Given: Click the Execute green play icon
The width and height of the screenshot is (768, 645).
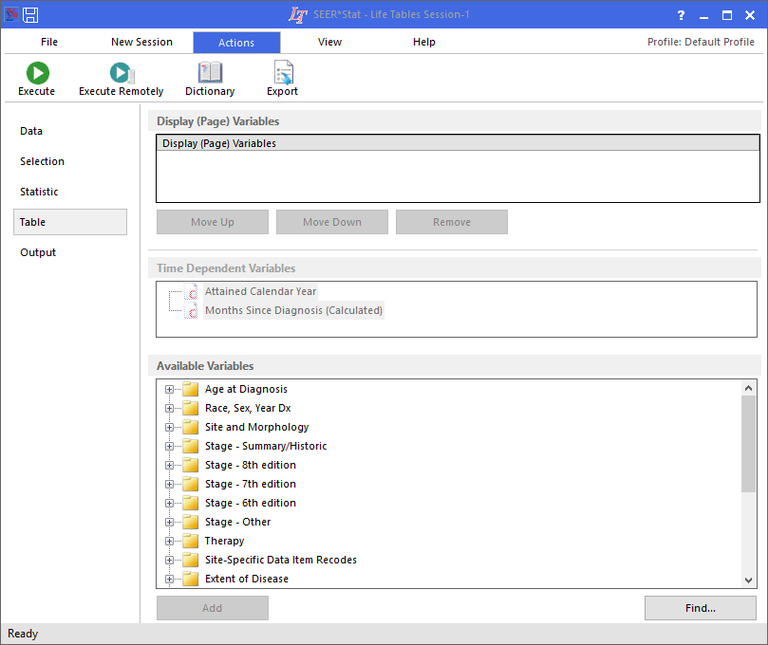Looking at the screenshot, I should [36, 73].
